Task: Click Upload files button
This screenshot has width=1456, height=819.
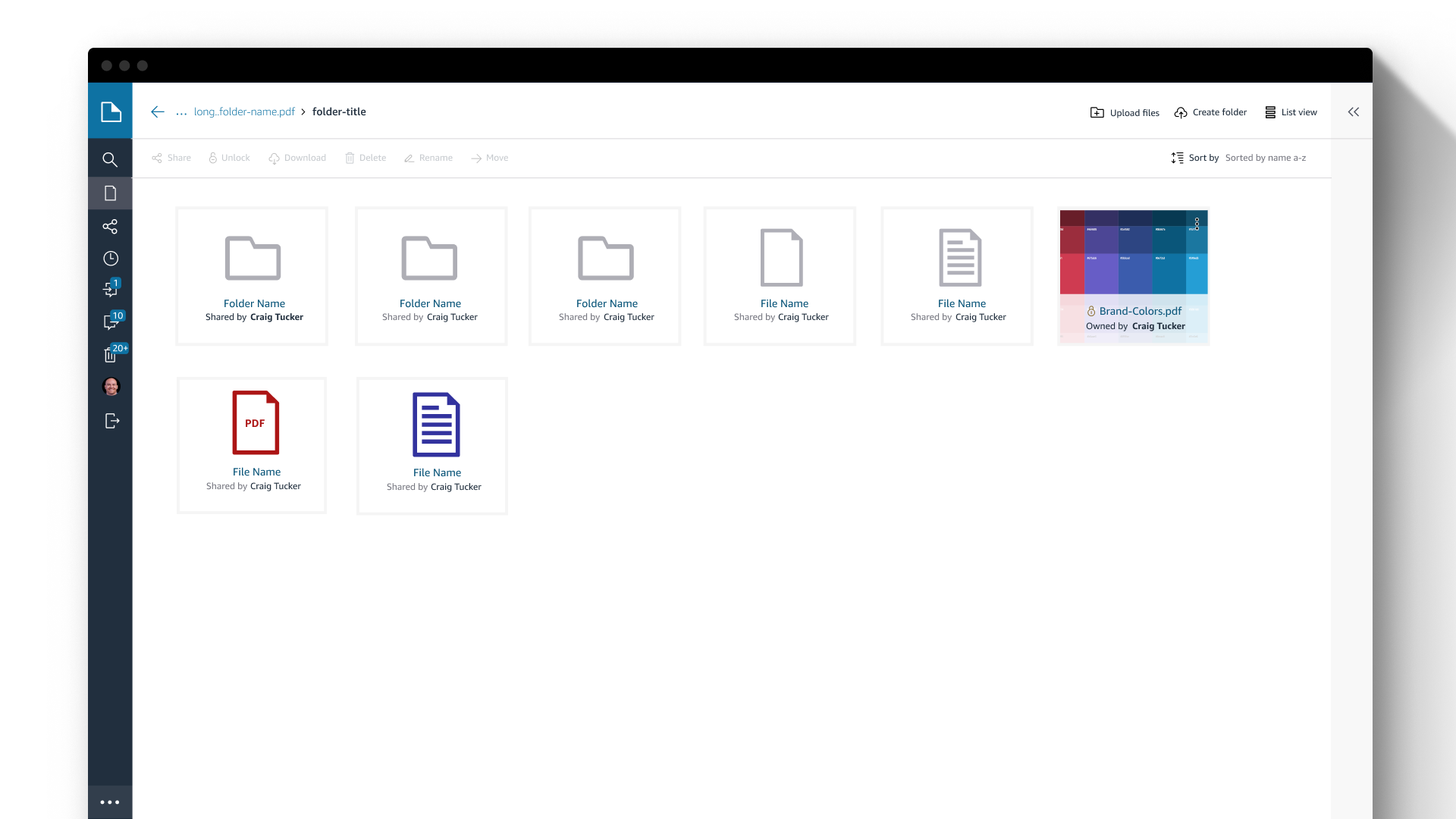Action: coord(1125,112)
